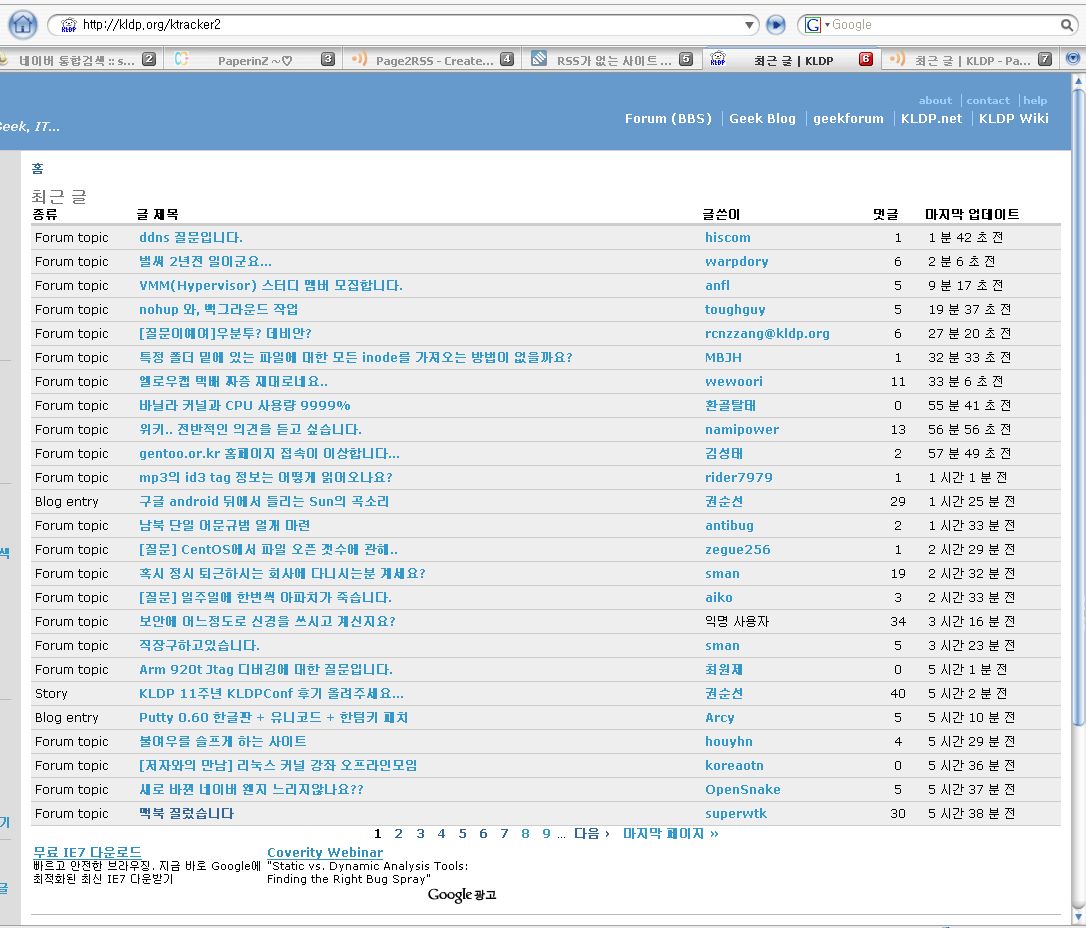Switch to the PaperinZ tab
1086x928 pixels.
pyautogui.click(x=254, y=60)
